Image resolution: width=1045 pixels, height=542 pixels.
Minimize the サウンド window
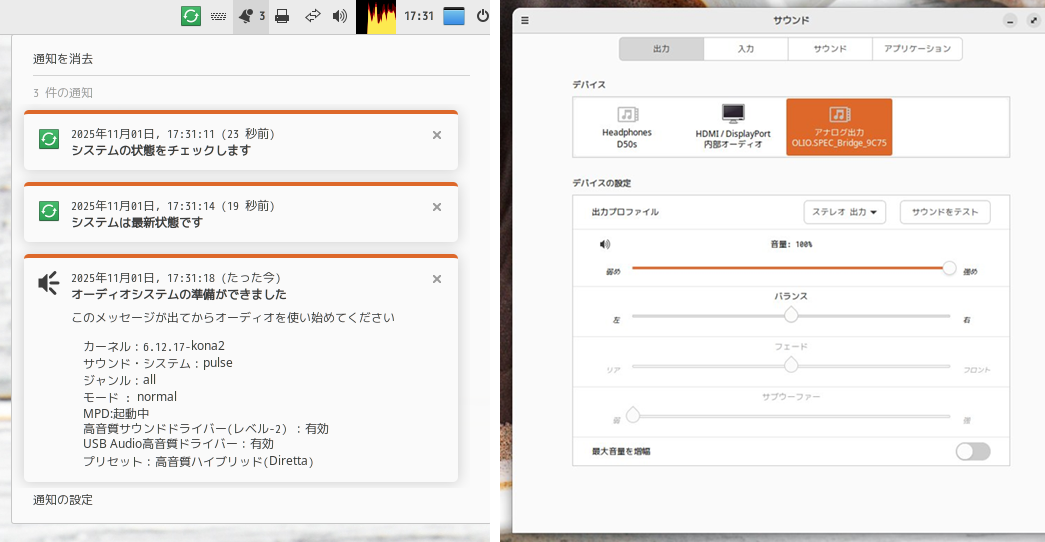(1010, 21)
